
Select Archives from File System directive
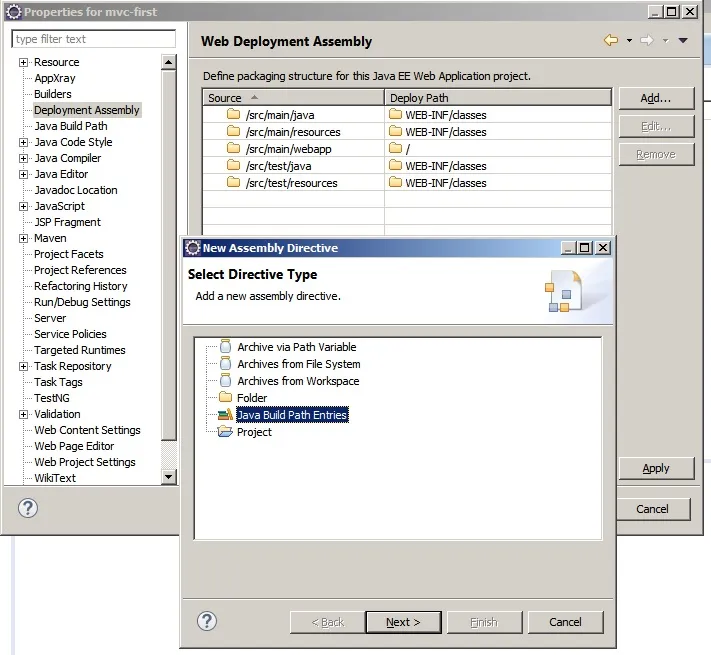tap(299, 364)
